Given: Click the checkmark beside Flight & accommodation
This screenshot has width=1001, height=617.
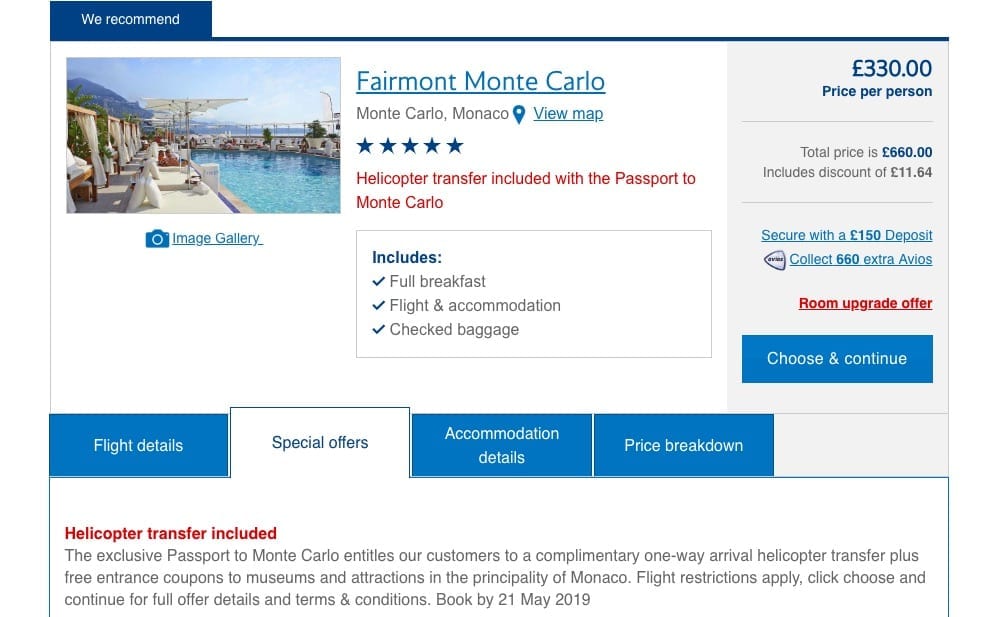Looking at the screenshot, I should point(378,306).
